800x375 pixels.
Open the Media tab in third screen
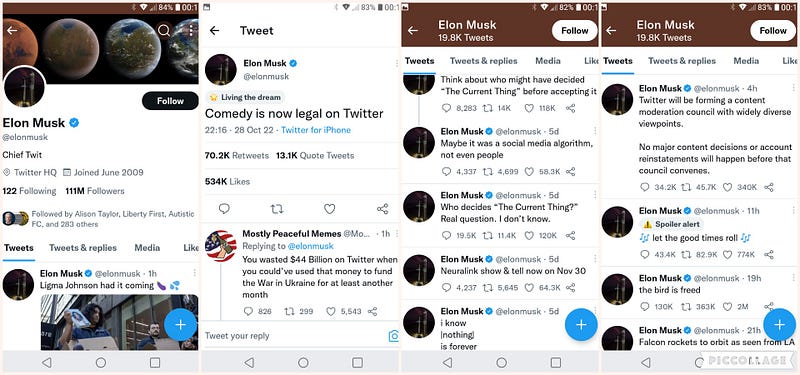[x=548, y=61]
